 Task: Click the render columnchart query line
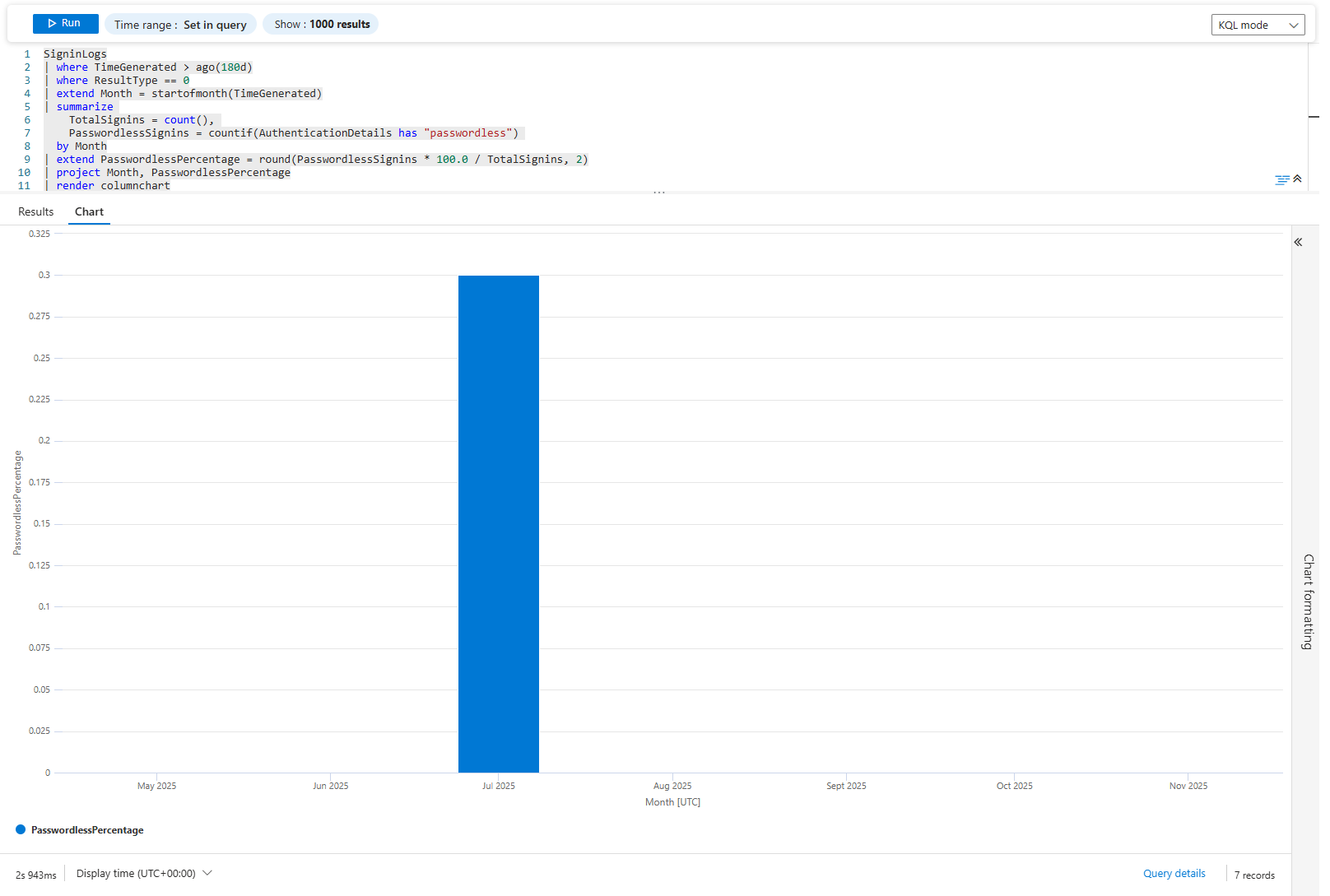coord(113,186)
